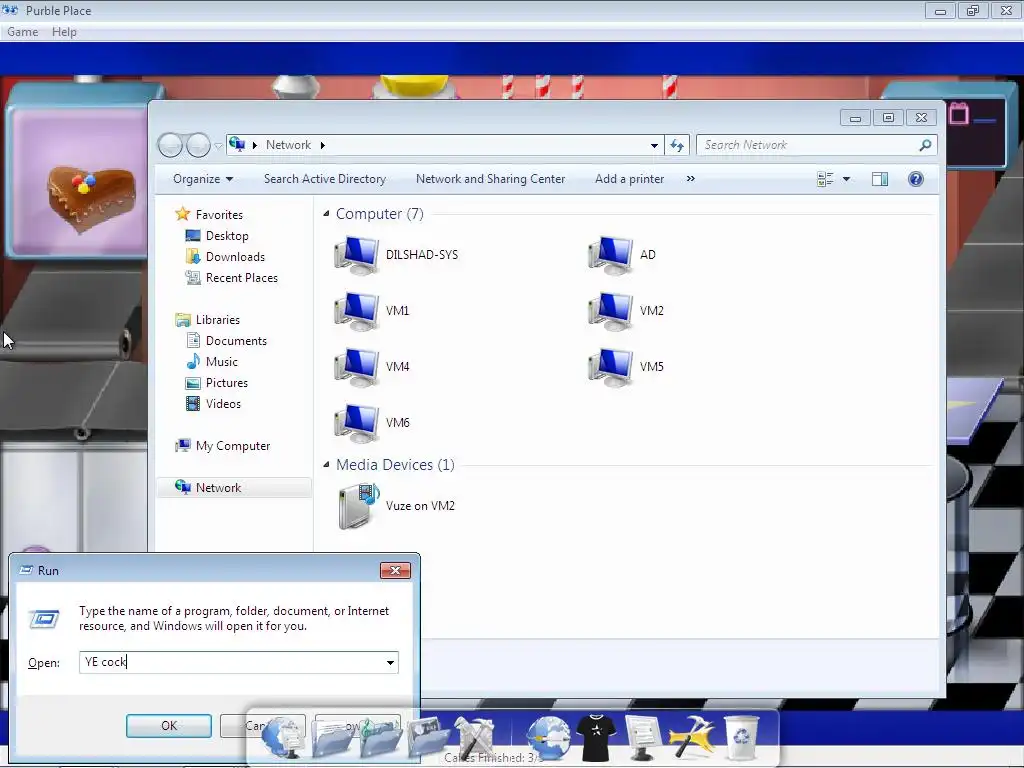Click the Network breadcrumb in address bar
The height and width of the screenshot is (768, 1024).
pos(288,145)
